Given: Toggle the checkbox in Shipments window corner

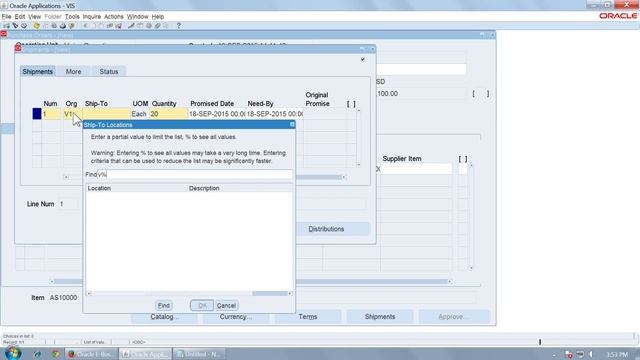Looking at the screenshot, I should [x=362, y=60].
